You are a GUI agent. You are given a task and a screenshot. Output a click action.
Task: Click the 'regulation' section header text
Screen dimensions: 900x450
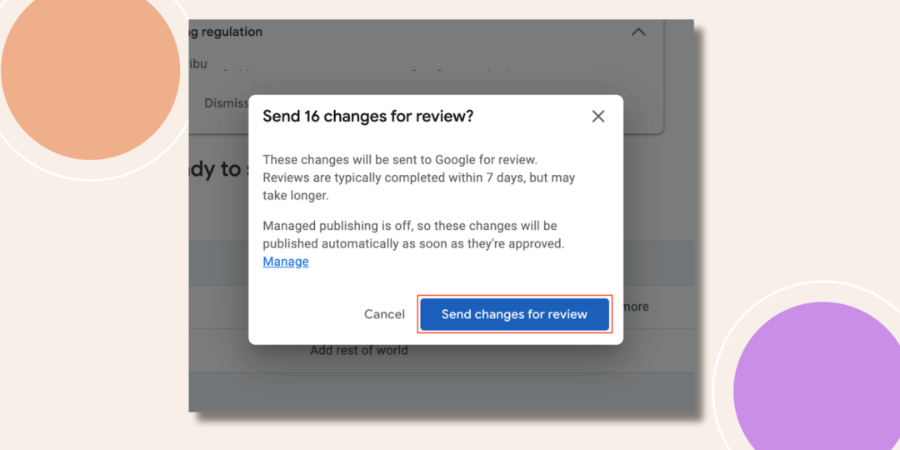pos(225,32)
